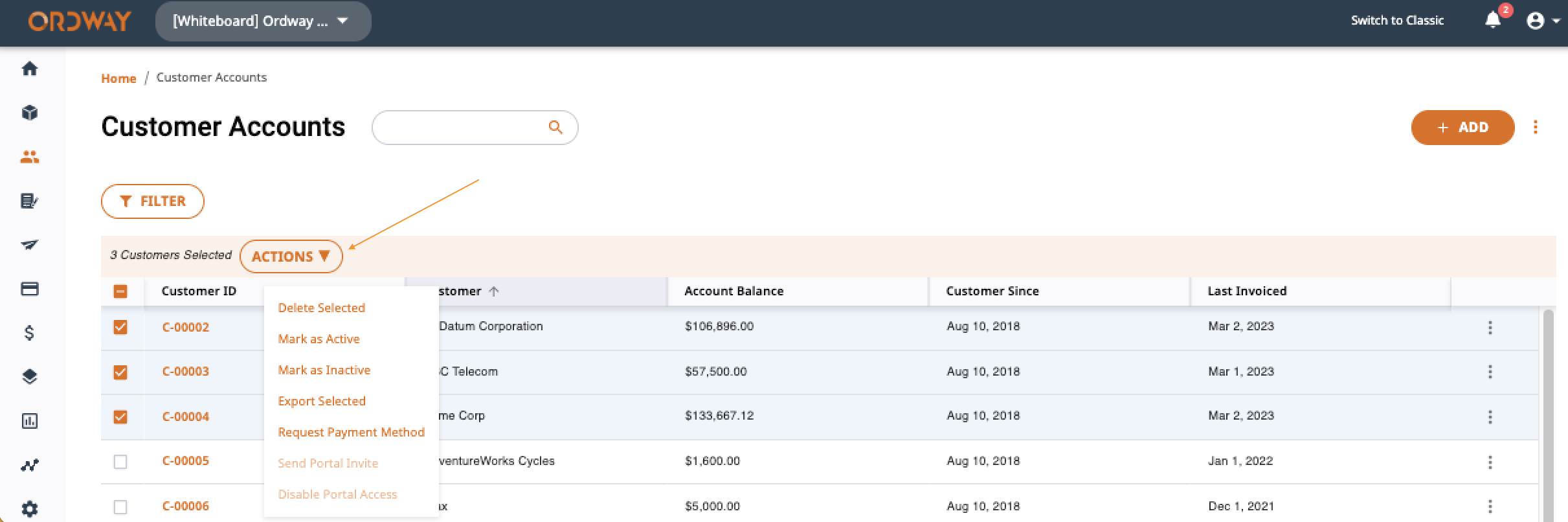Open the credit card icon in sidebar
Viewport: 1568px width, 522px height.
30,289
